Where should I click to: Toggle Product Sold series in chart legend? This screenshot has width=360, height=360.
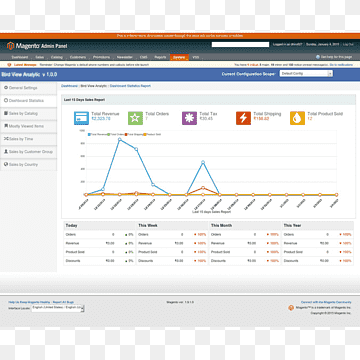pyautogui.click(x=152, y=134)
